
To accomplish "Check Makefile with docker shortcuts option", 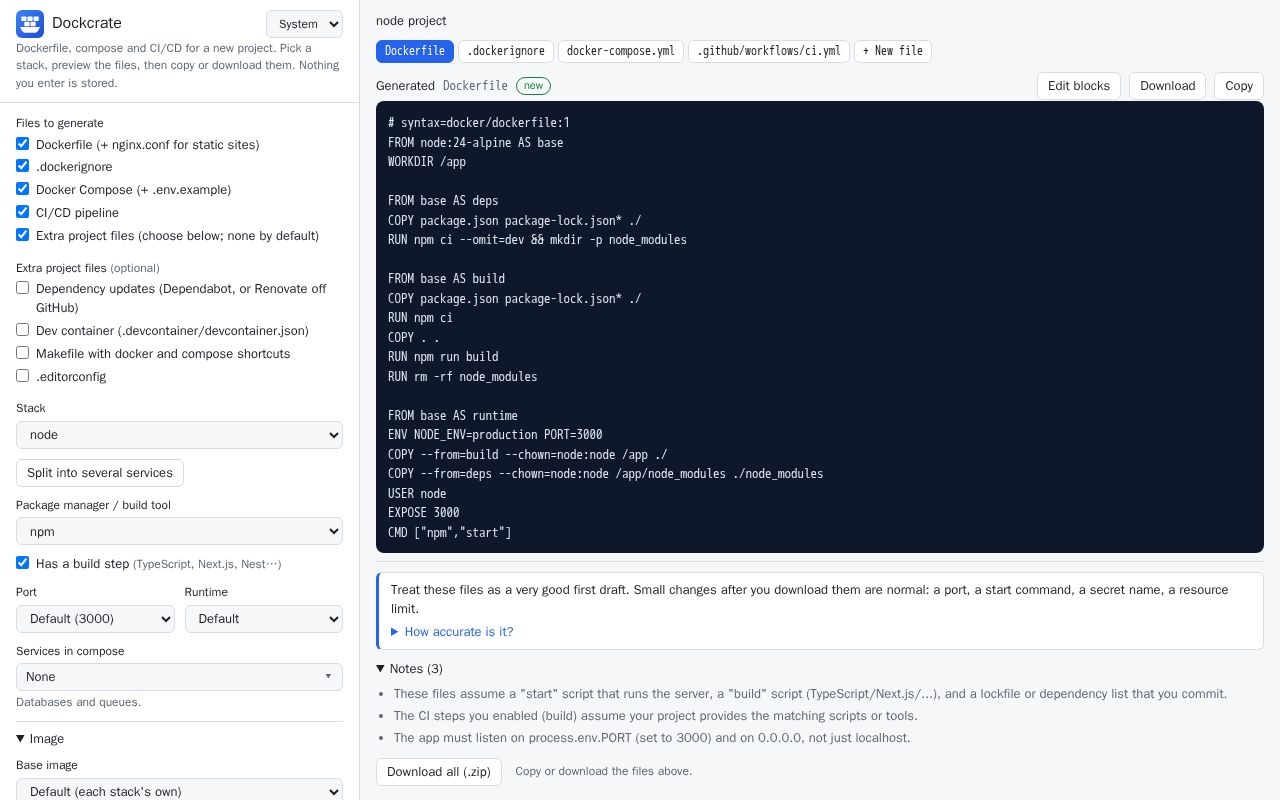I will coord(22,353).
